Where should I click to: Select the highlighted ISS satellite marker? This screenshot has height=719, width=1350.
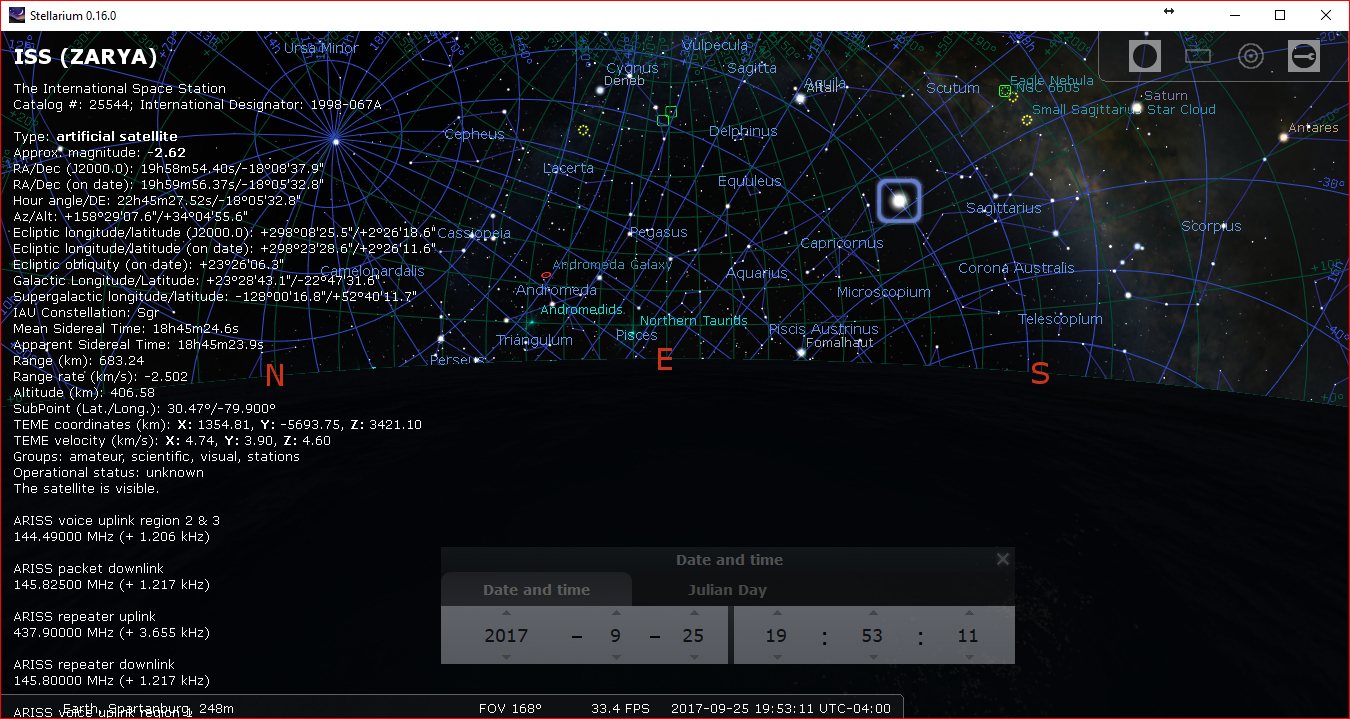(898, 200)
